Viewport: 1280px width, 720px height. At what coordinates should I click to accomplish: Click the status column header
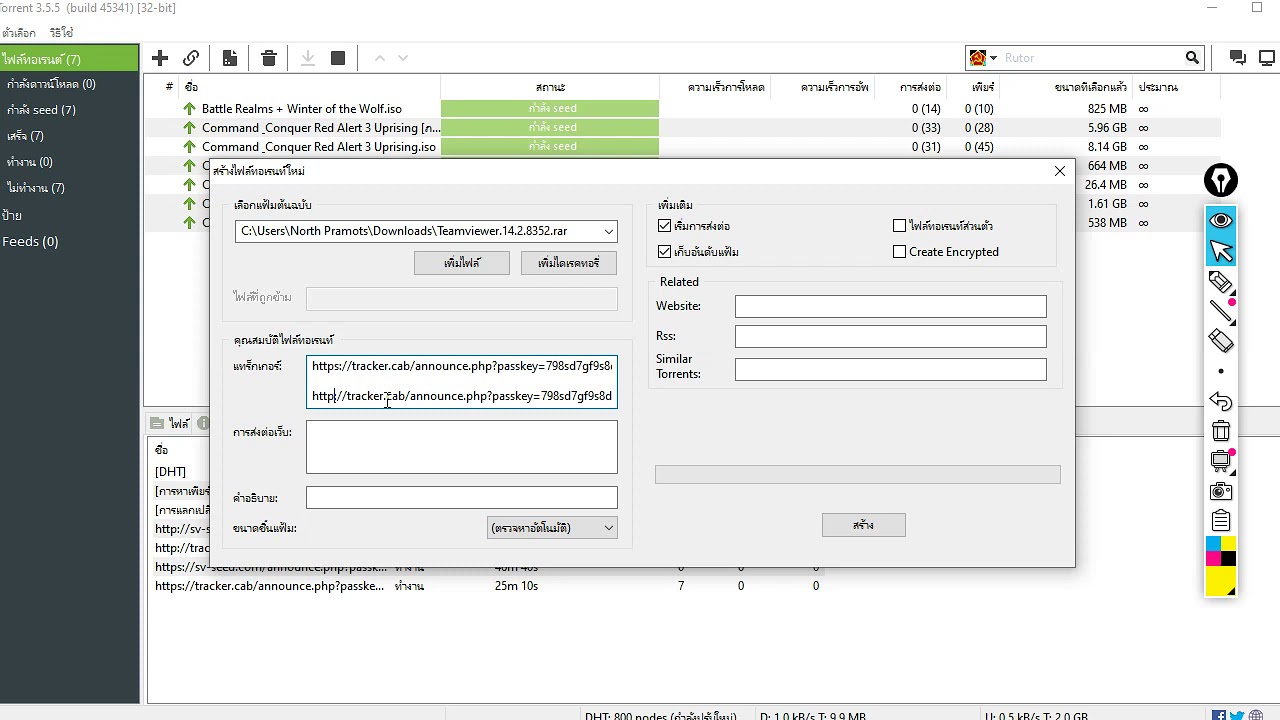tap(550, 87)
